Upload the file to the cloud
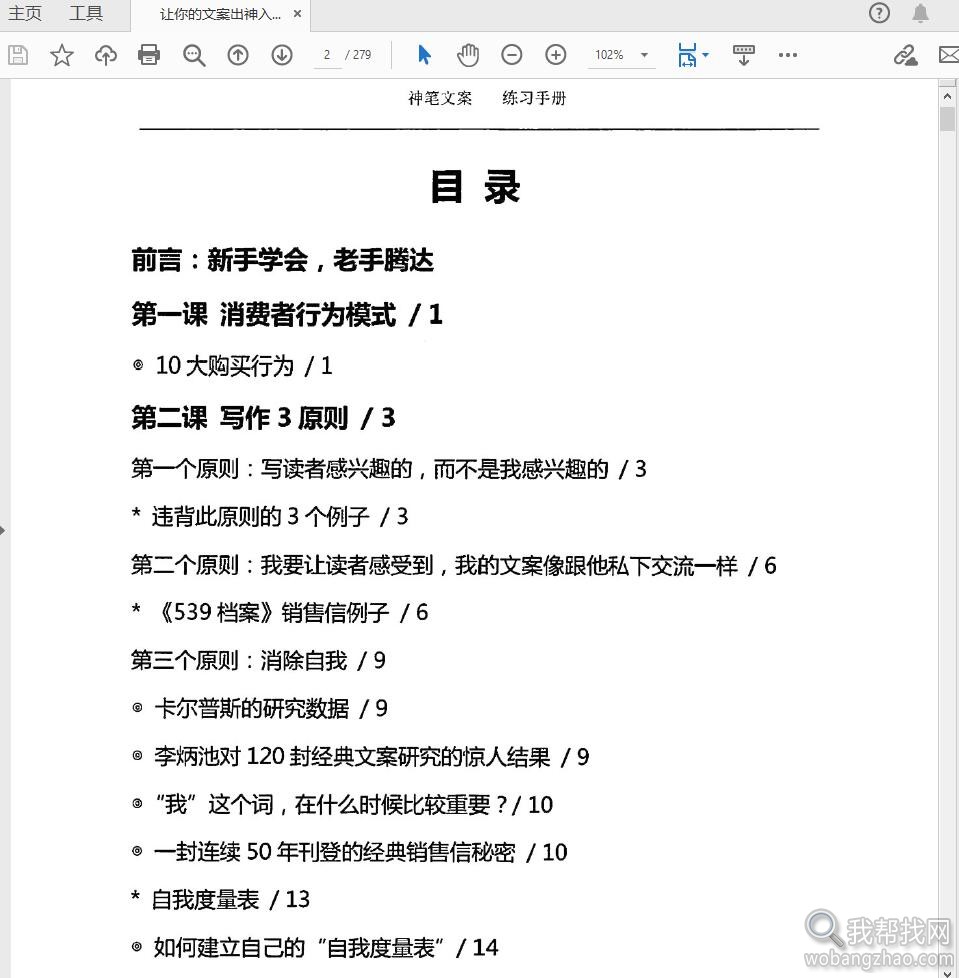The image size is (959, 978). [106, 55]
